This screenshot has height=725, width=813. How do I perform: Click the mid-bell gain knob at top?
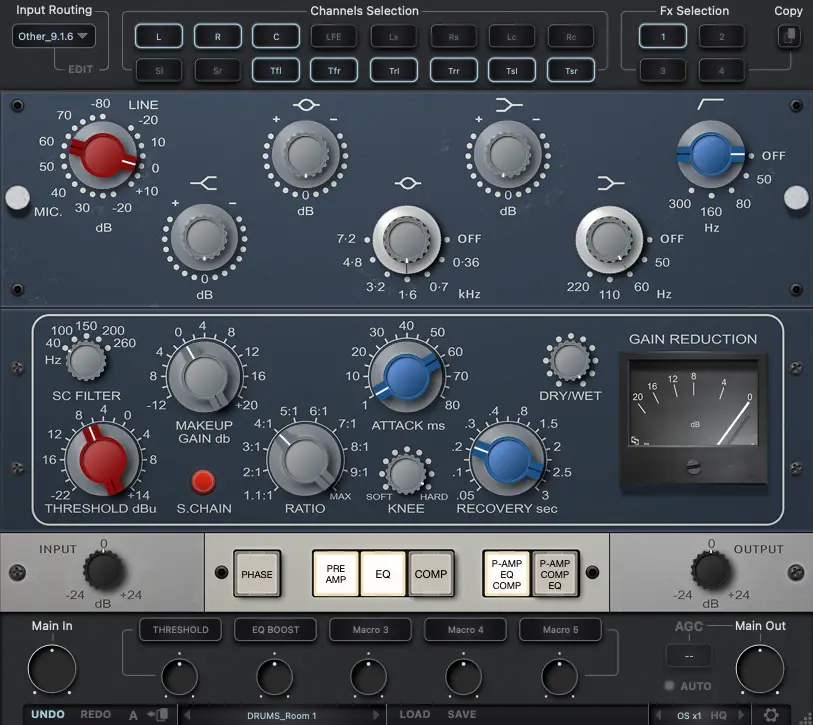305,155
